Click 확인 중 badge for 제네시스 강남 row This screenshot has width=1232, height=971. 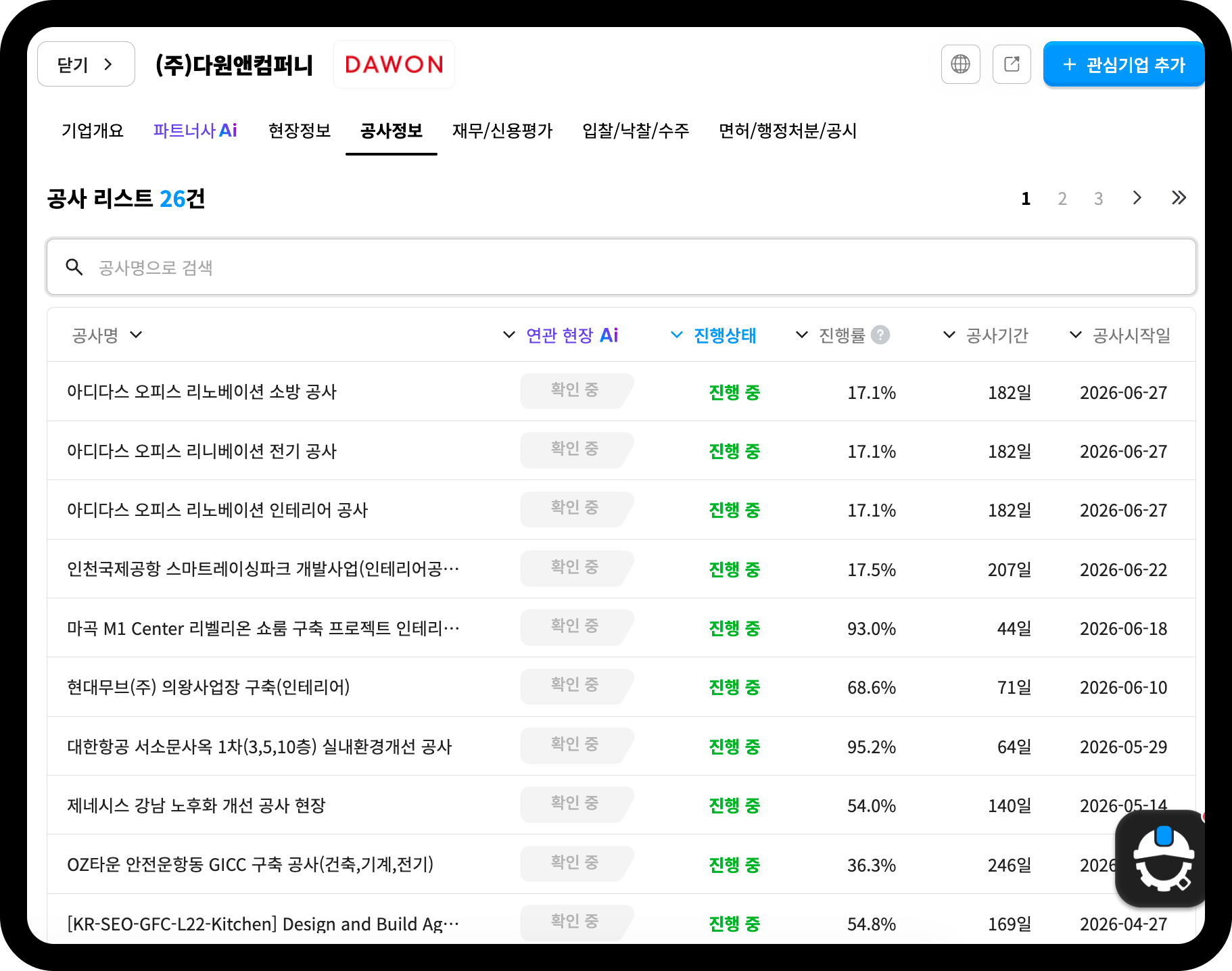[x=576, y=804]
